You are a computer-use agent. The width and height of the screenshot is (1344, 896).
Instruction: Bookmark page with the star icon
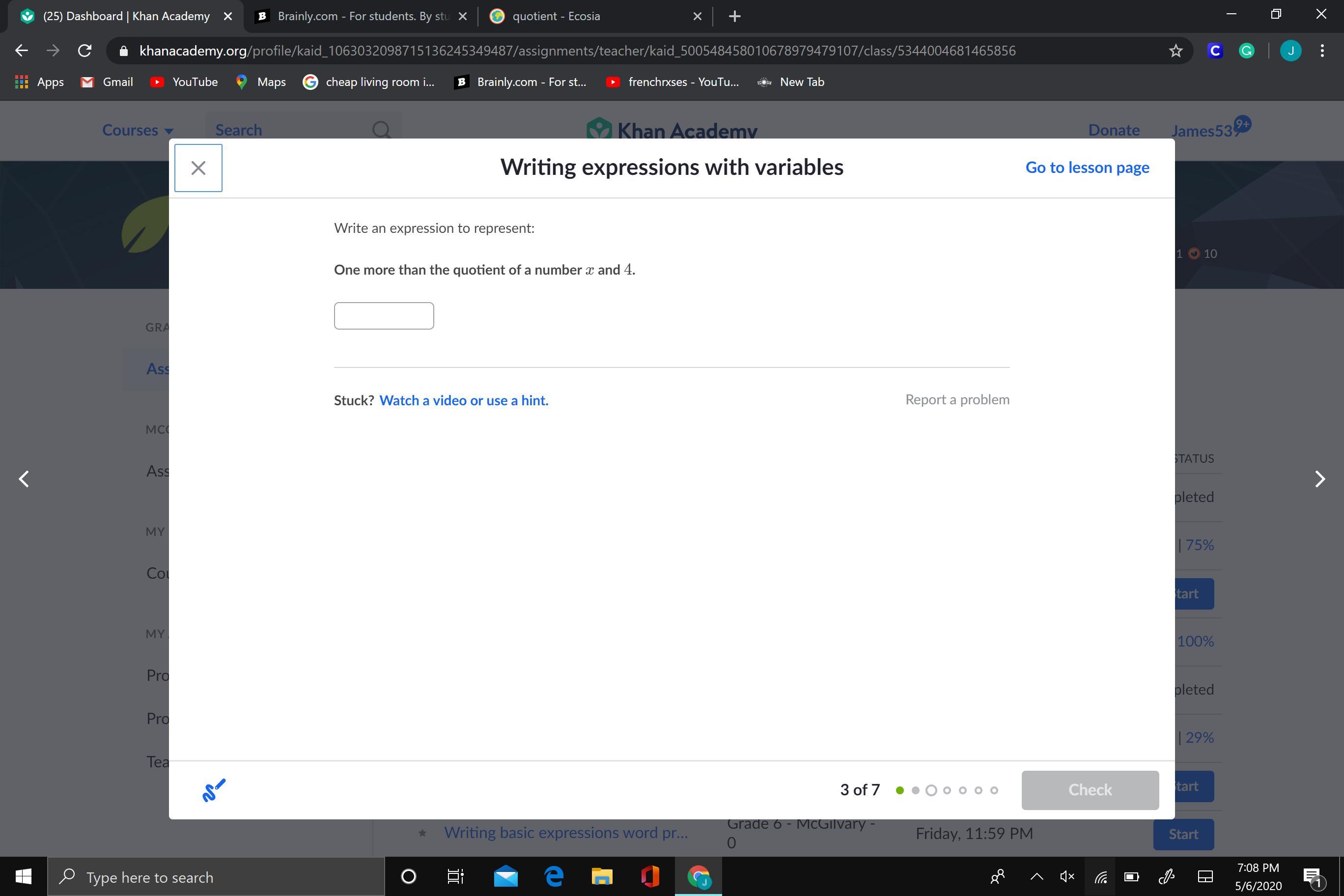point(1176,51)
